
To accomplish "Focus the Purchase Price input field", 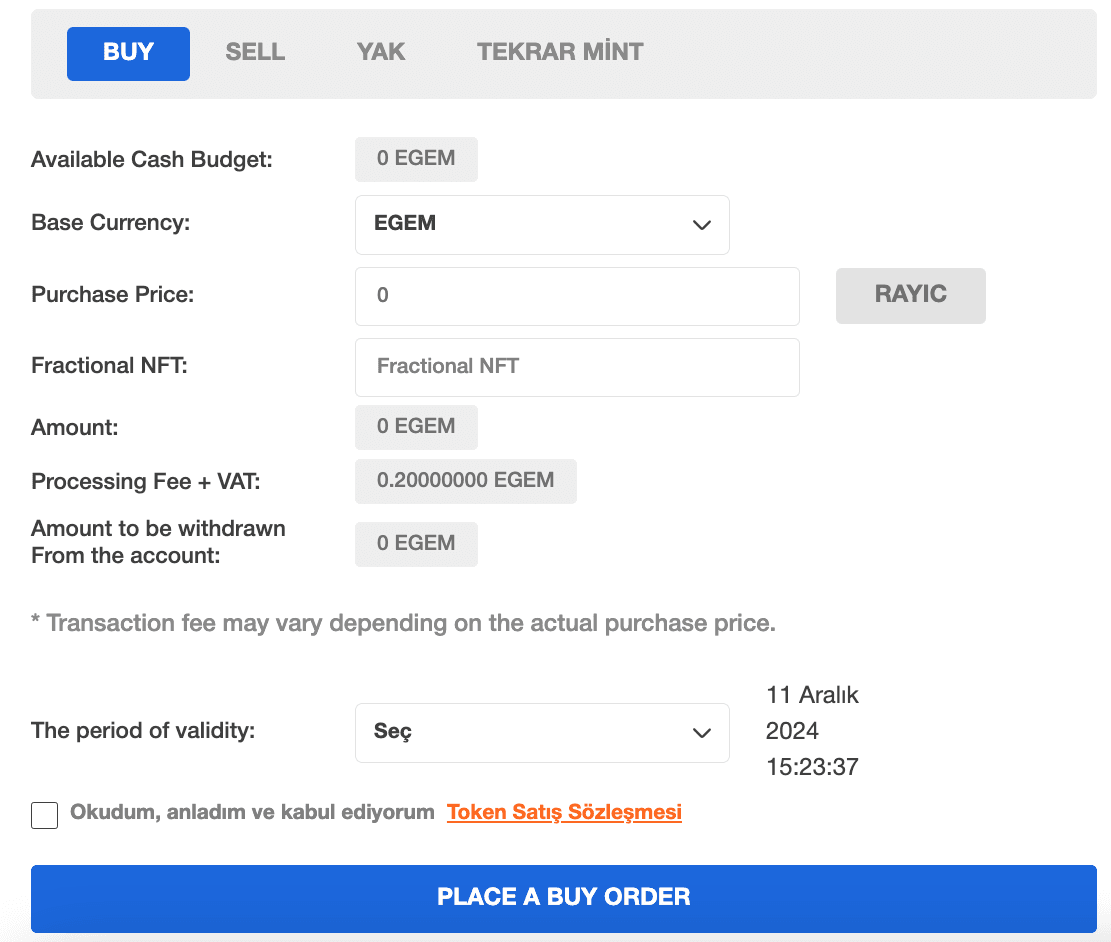I will pos(576,296).
